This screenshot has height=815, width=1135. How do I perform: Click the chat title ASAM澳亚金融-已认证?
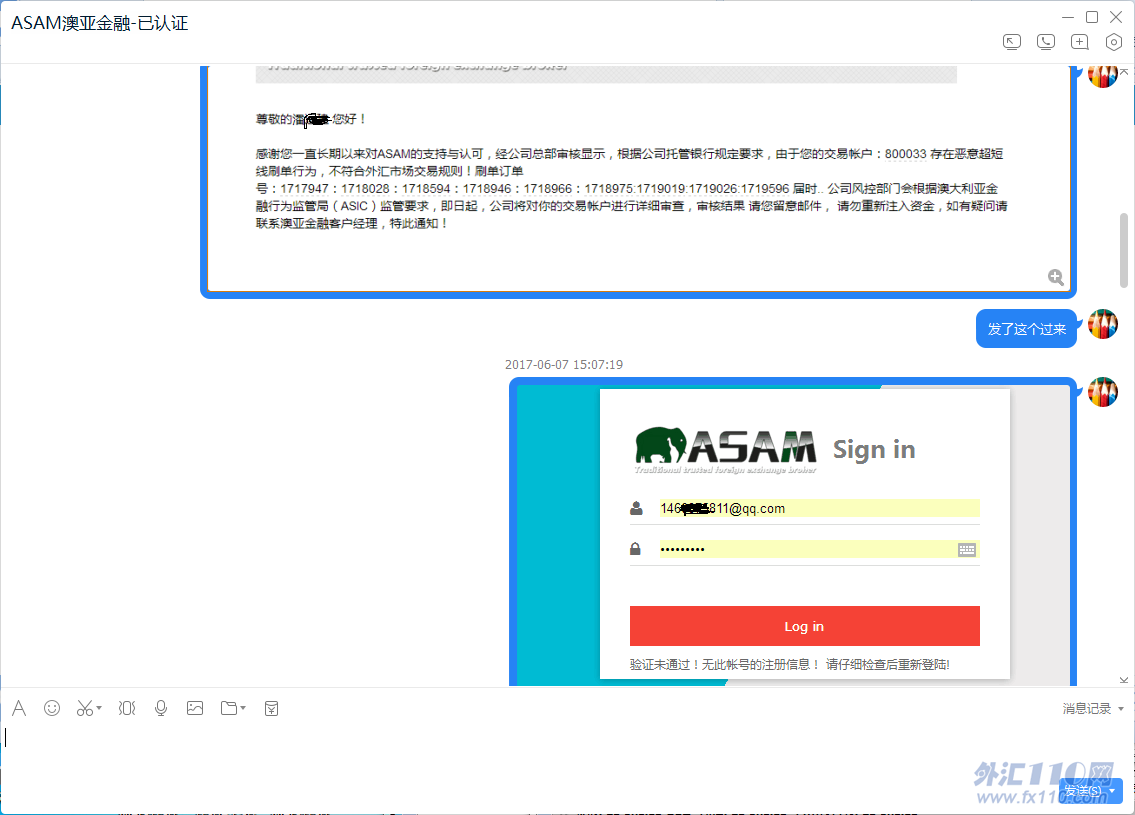click(x=100, y=23)
